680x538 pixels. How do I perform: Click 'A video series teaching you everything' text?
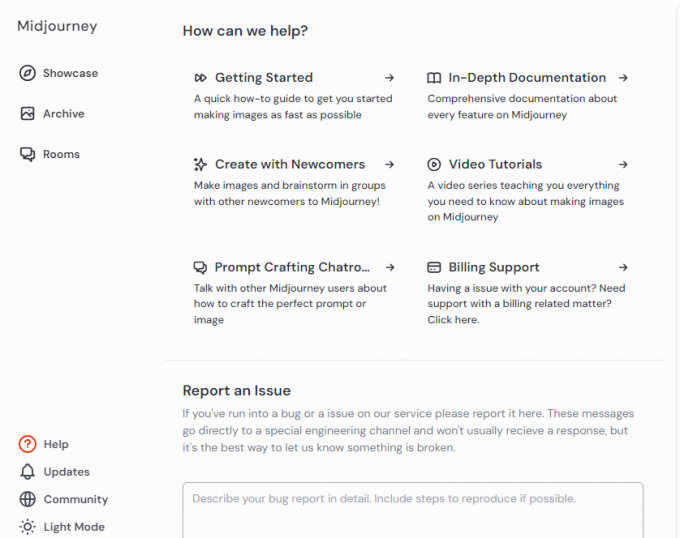(x=526, y=201)
